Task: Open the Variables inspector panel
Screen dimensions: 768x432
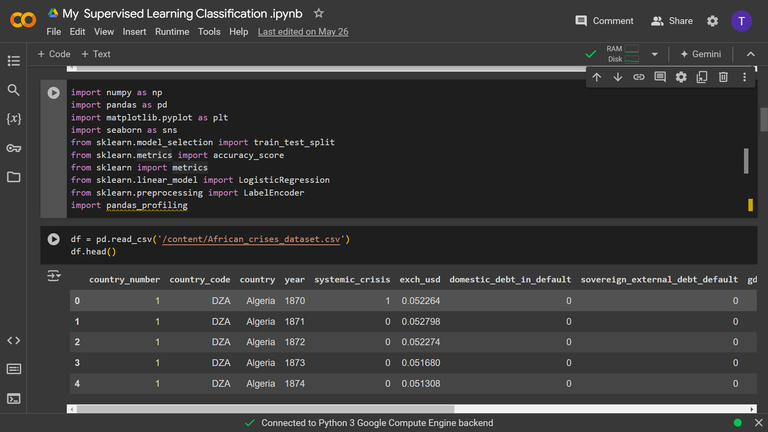Action: tap(14, 119)
